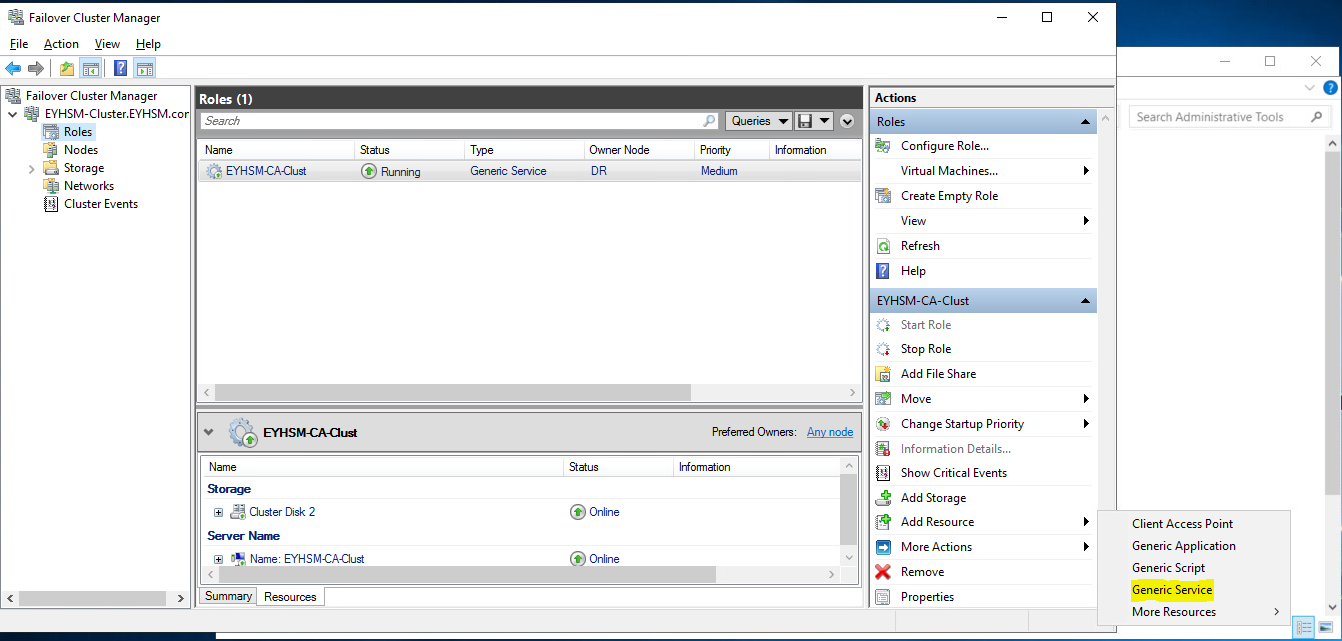Click the Configure Role icon in Actions
This screenshot has height=641, width=1342.
tap(883, 146)
